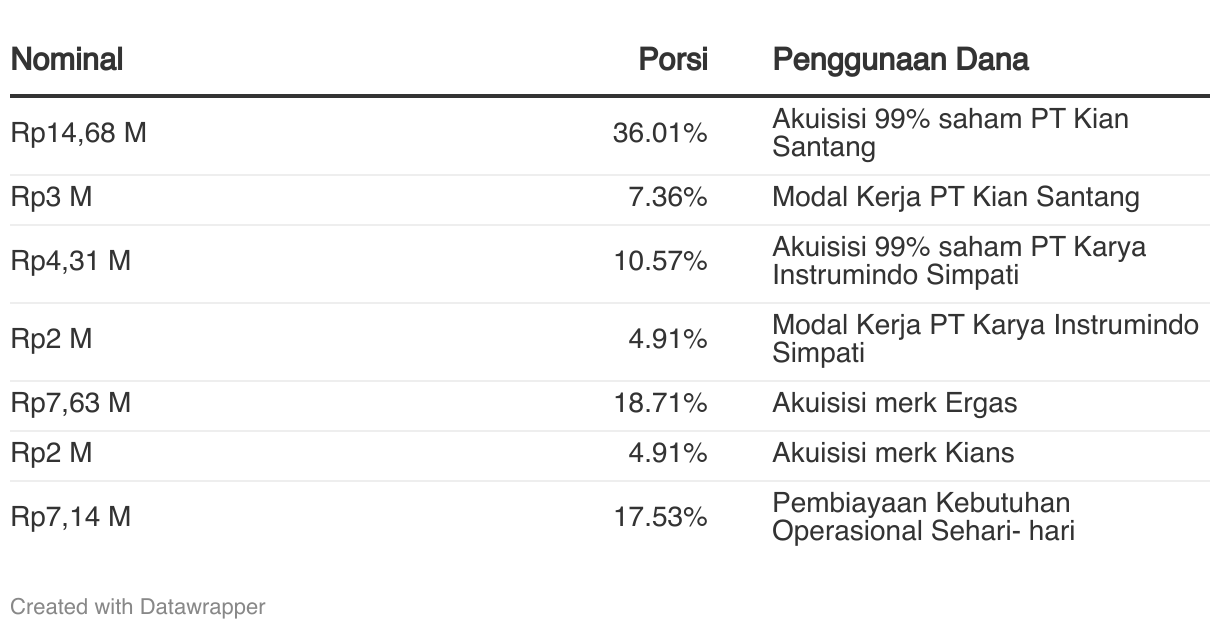Select the 10.57% portion cell
Viewport: 1220px width, 630px height.
coord(660,261)
